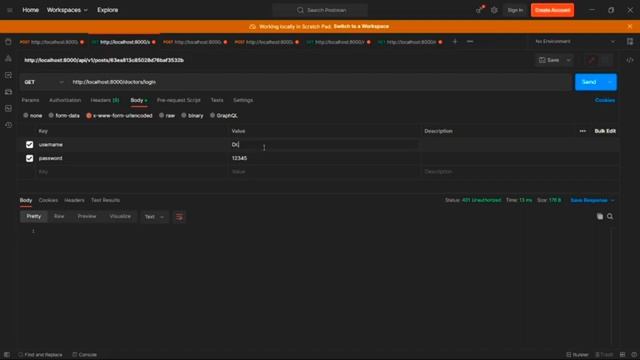Image resolution: width=640 pixels, height=360 pixels.
Task: Open Monitors icon in left sidebar
Action: [8, 108]
